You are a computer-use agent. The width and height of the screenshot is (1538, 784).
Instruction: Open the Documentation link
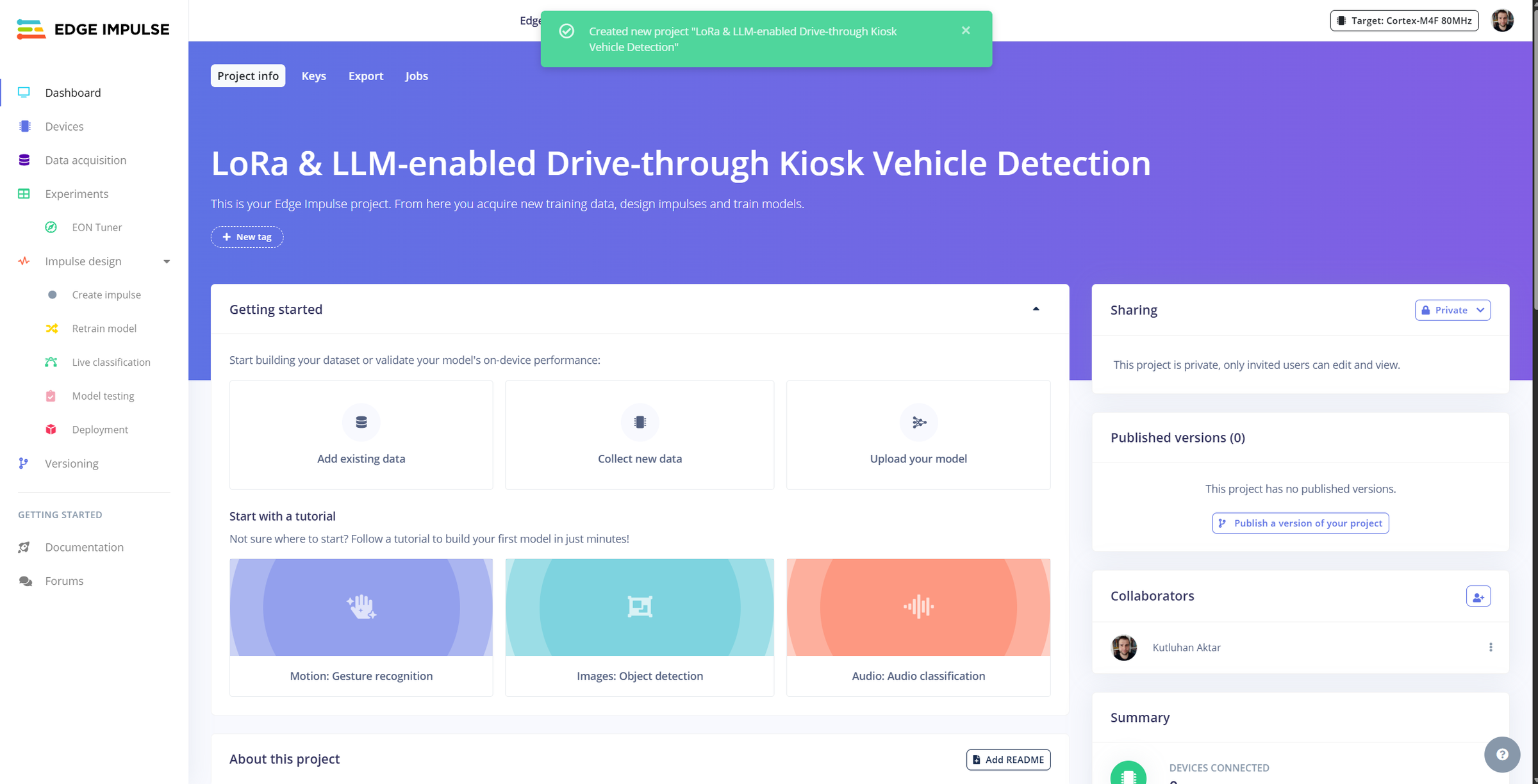85,547
